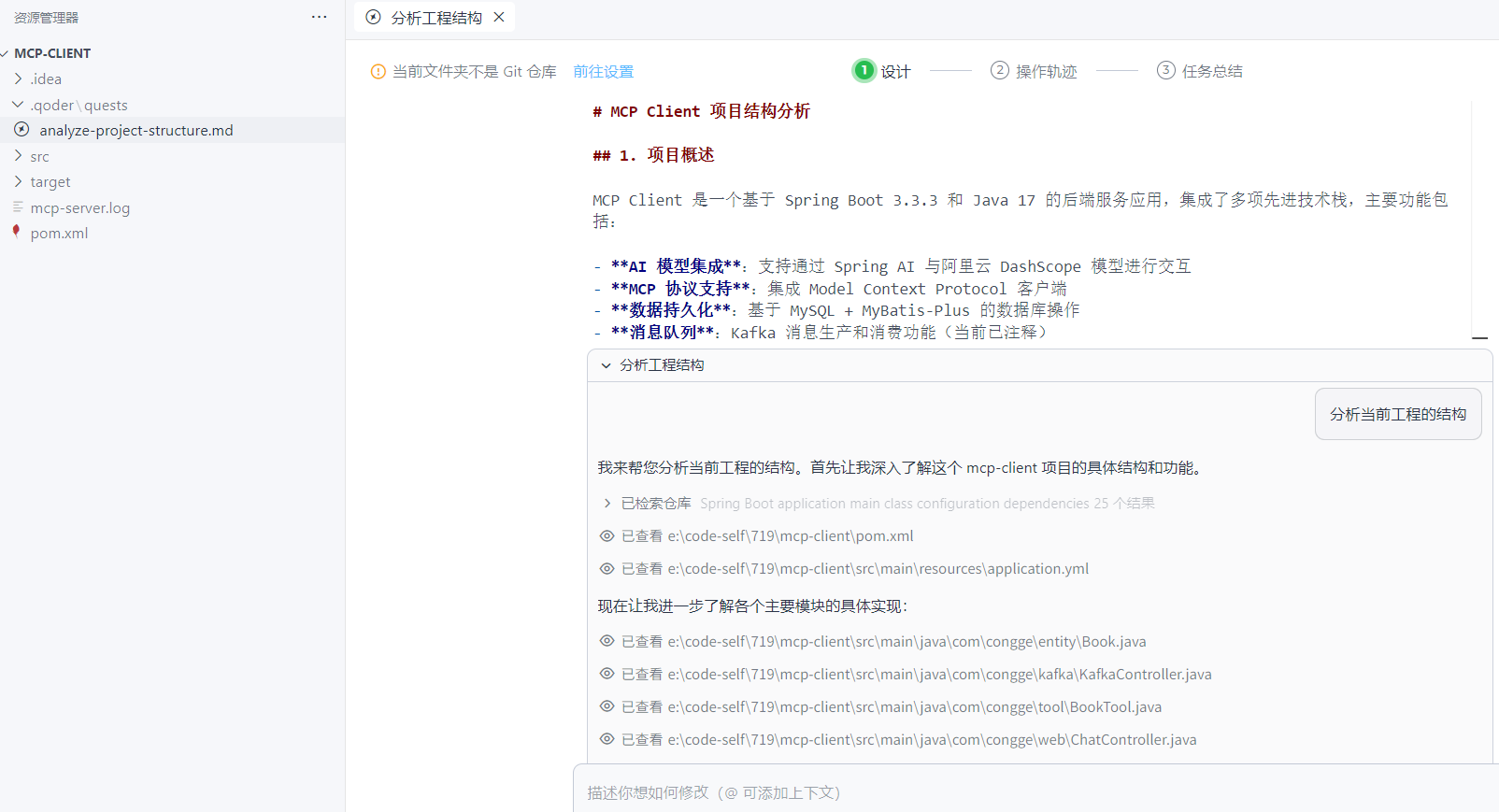Click the '**数据持久化**' bullet line
The image size is (1499, 812).
coord(836,310)
